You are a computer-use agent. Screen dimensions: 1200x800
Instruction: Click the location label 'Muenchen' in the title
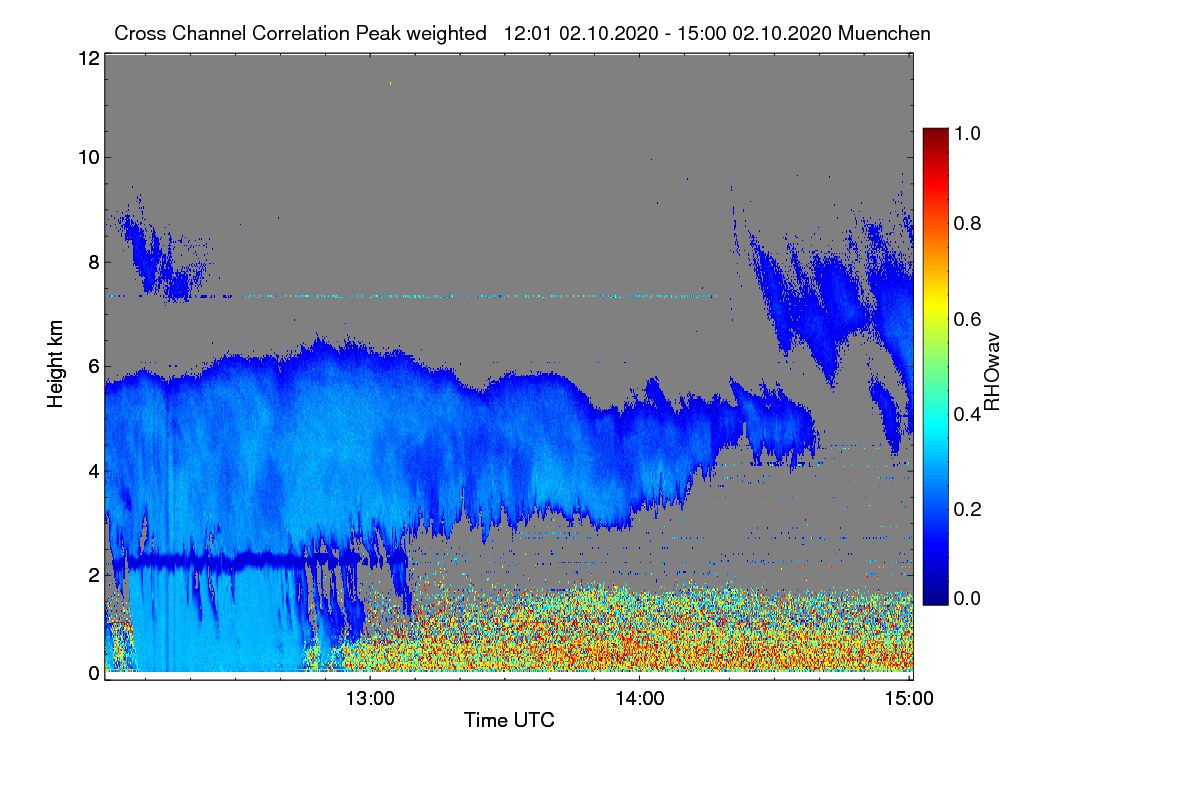(x=885, y=33)
